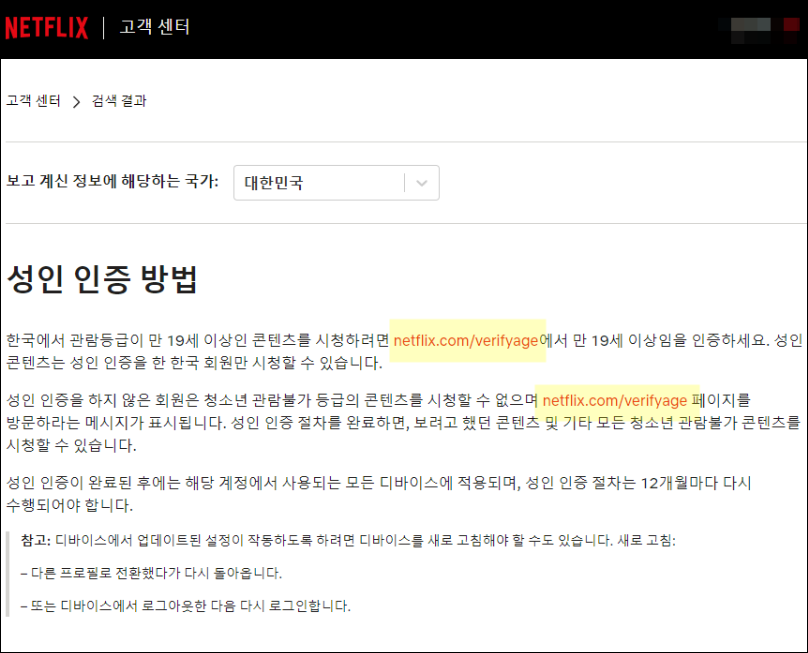Click the line – 다른 프로필로 전환했다가 다시 돌아옵니다.

pyautogui.click(x=152, y=573)
